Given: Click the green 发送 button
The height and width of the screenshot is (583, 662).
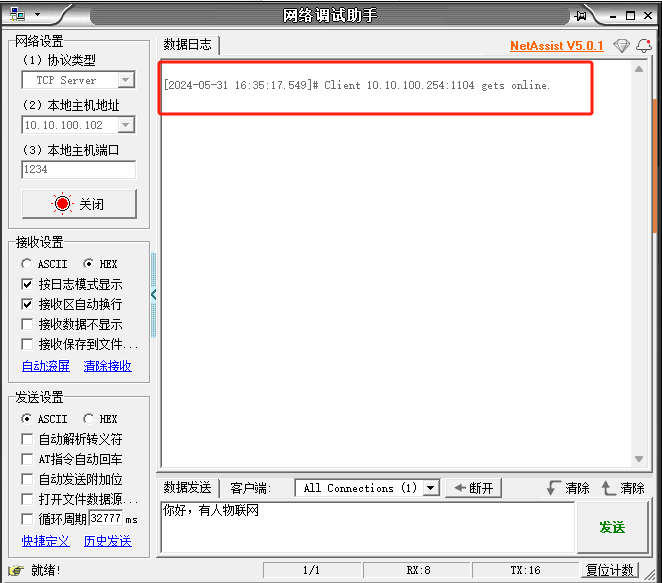Looking at the screenshot, I should [612, 527].
